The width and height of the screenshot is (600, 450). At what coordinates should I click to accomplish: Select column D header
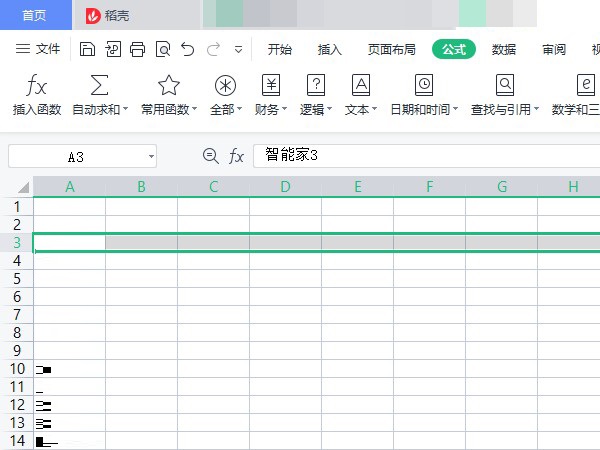point(285,186)
